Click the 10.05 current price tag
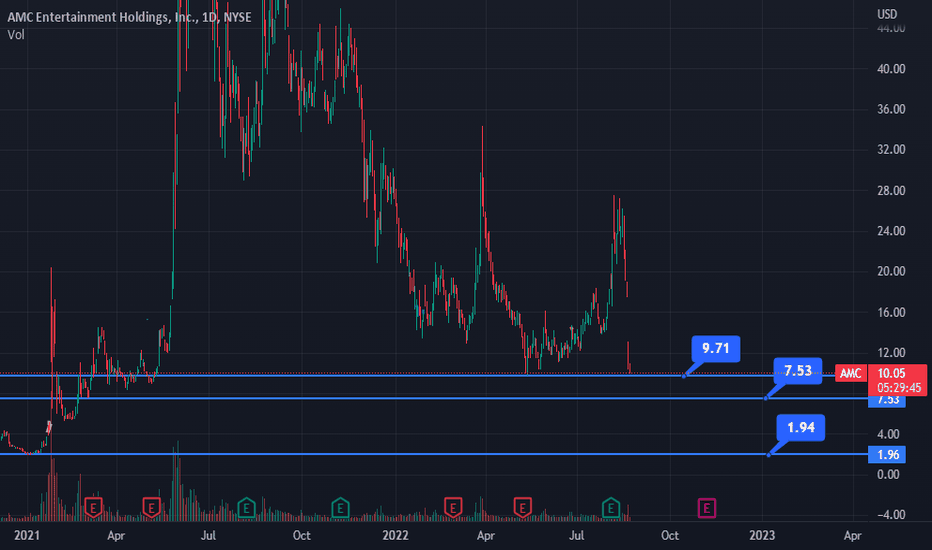The height and width of the screenshot is (550, 932). point(891,373)
